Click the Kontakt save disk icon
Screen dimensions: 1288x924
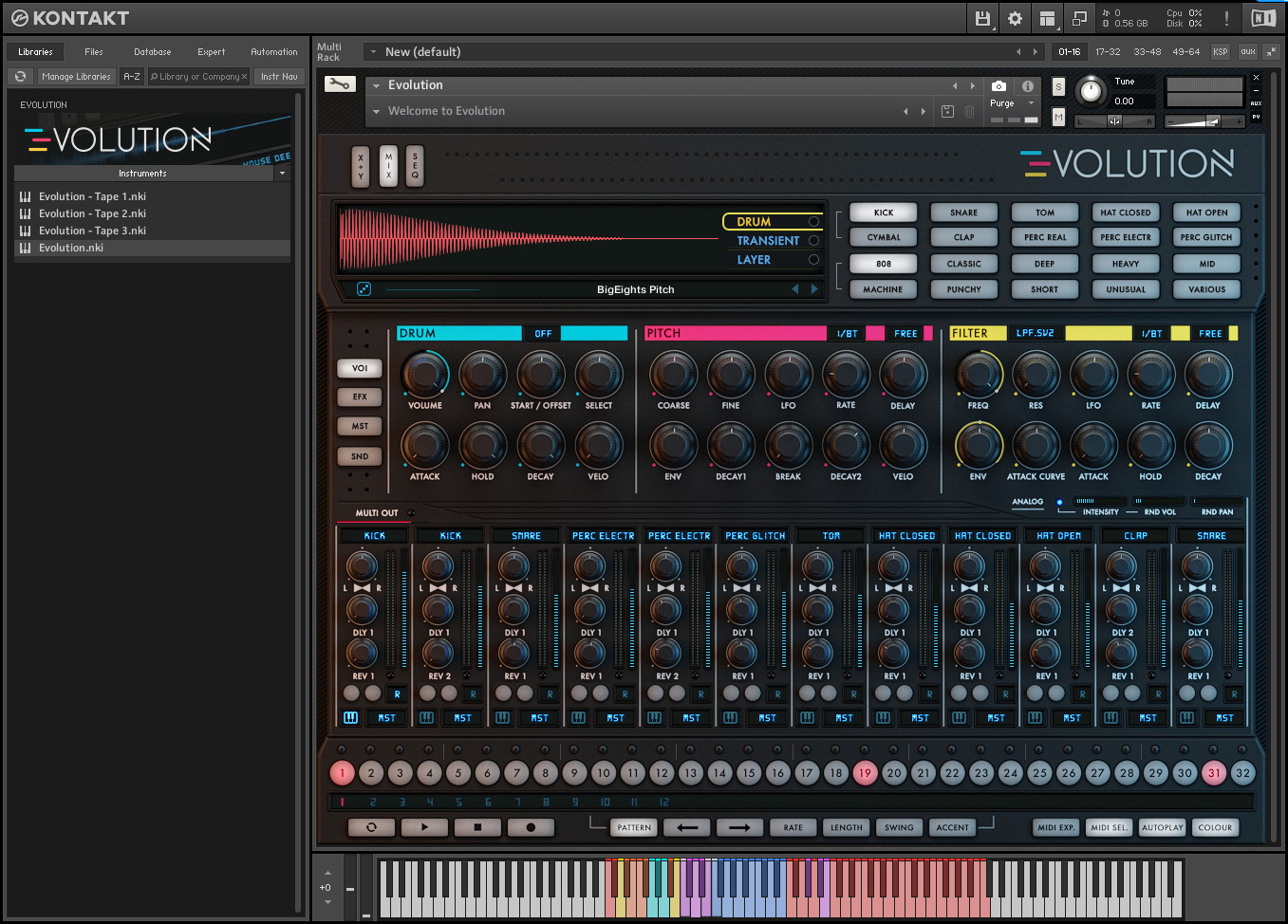coord(982,18)
